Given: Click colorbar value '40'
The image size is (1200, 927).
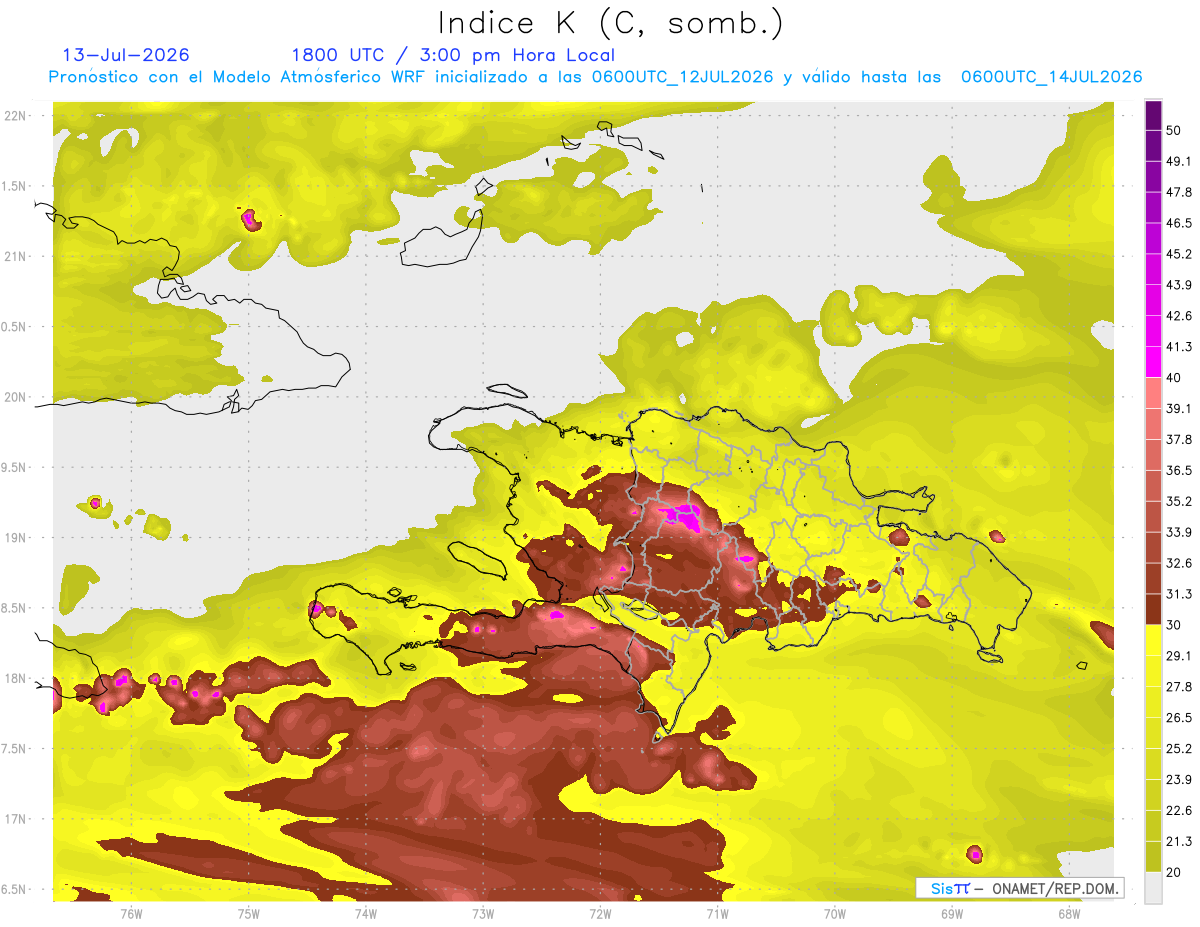Looking at the screenshot, I should [1176, 377].
